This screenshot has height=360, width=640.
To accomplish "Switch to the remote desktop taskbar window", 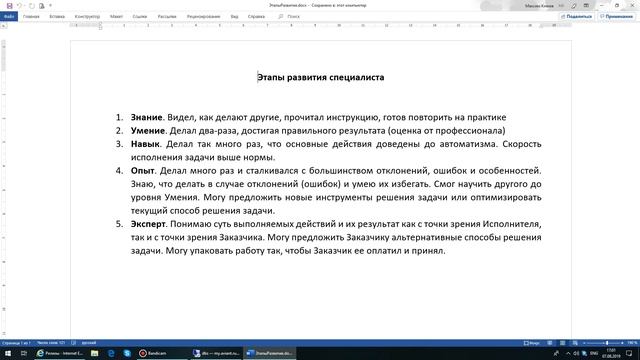I will coord(217,353).
